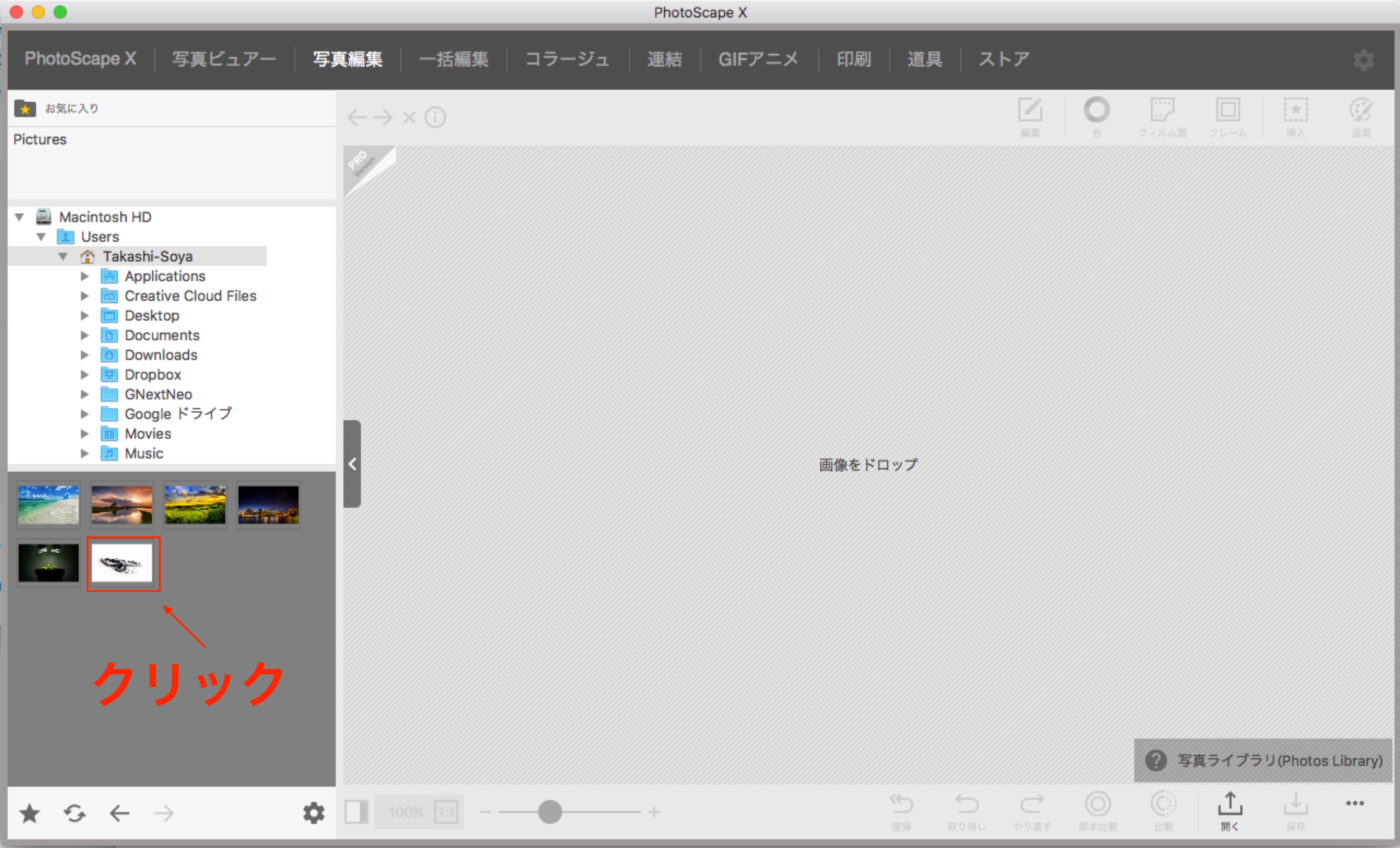Image resolution: width=1400 pixels, height=848 pixels.
Task: Open the three-dots more options menu
Action: coord(1355,803)
